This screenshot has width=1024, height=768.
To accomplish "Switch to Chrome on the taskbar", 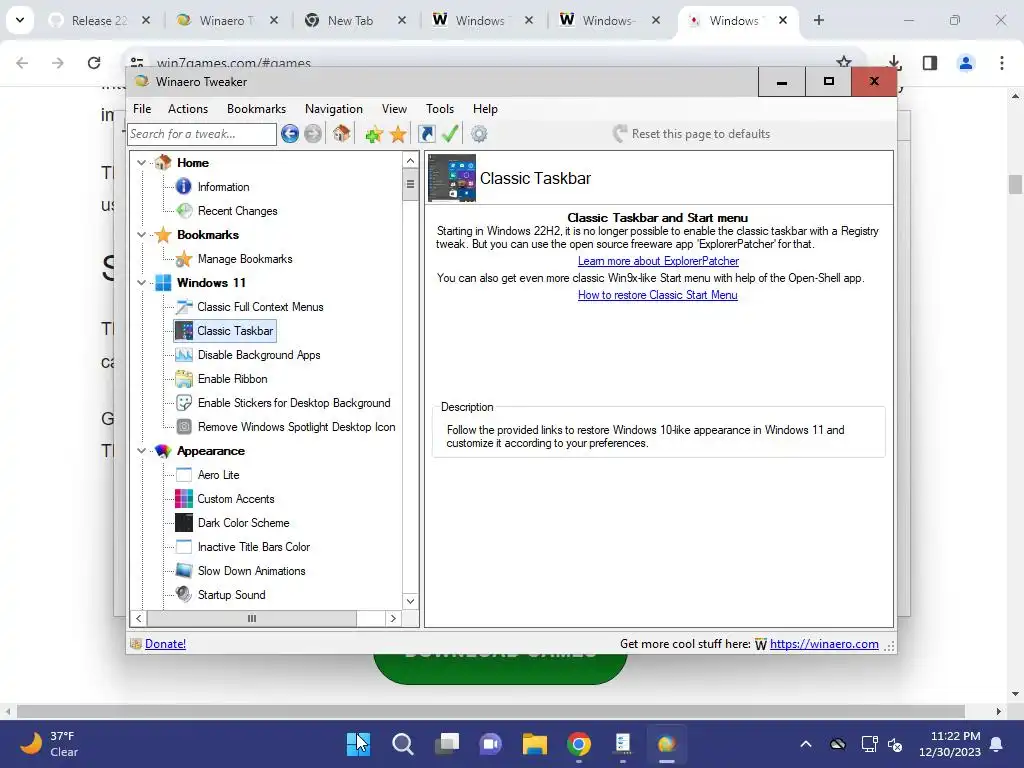I will click(x=579, y=744).
